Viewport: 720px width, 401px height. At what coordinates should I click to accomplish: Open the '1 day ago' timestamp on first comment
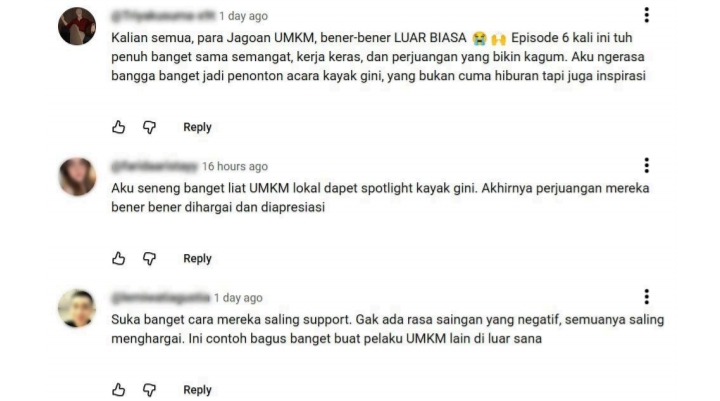pyautogui.click(x=243, y=16)
